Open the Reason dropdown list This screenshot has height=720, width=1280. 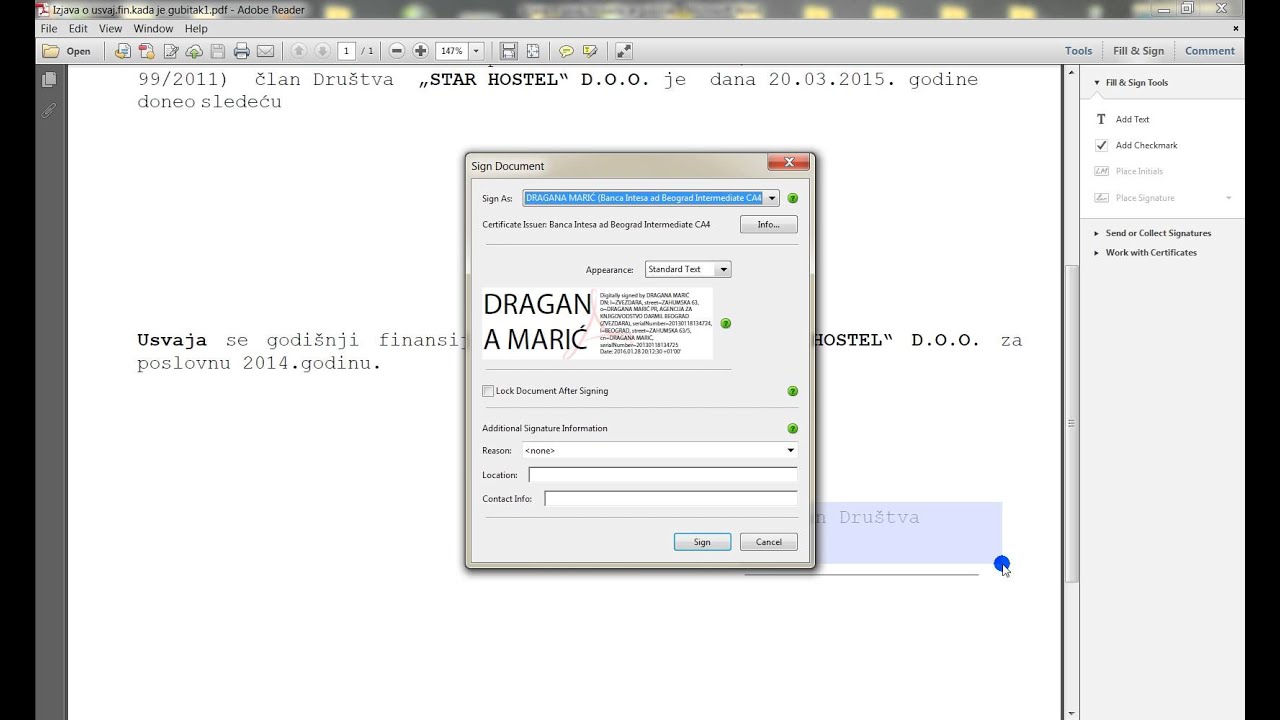coord(791,450)
